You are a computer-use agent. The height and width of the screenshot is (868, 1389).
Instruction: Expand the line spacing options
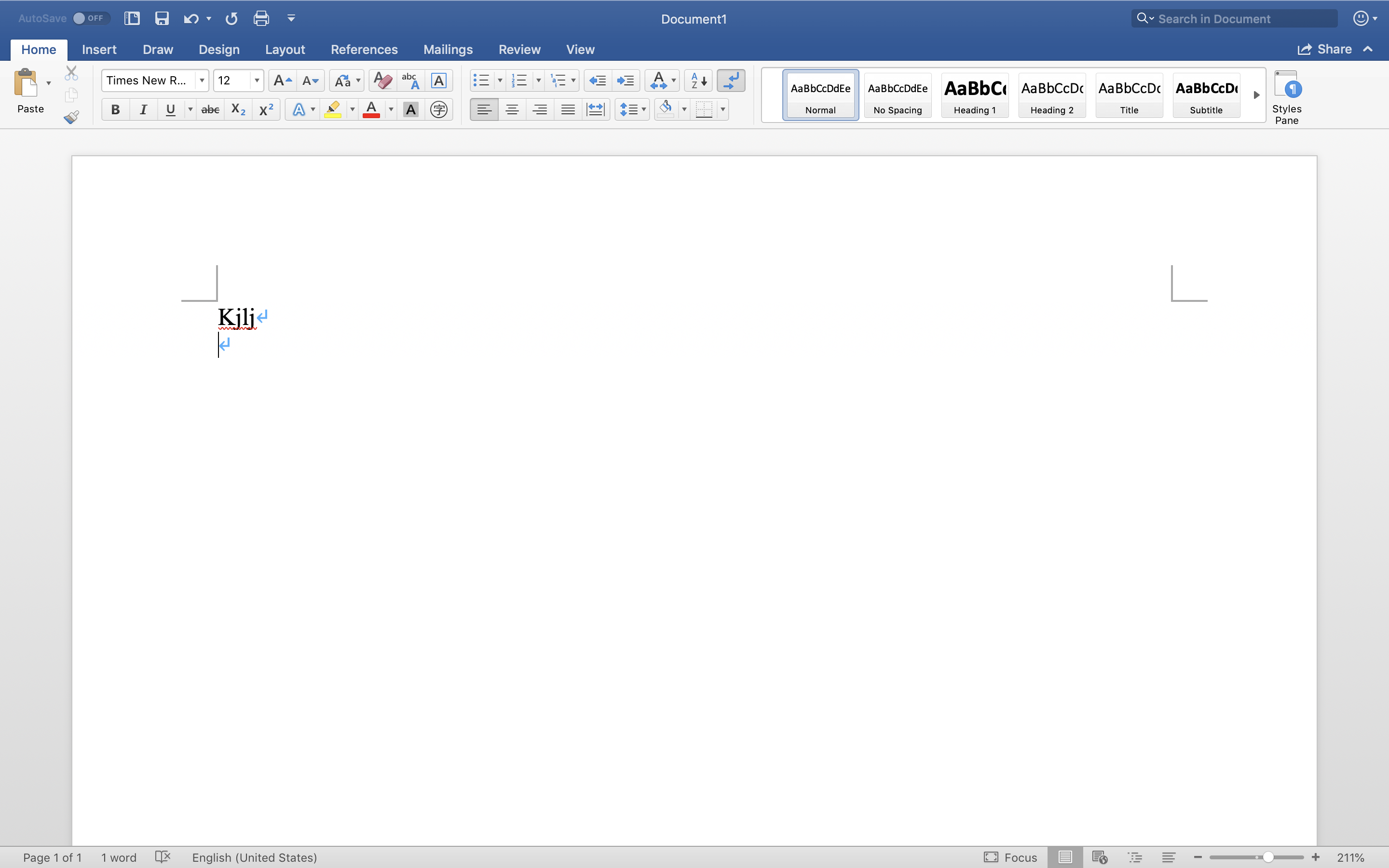point(643,109)
